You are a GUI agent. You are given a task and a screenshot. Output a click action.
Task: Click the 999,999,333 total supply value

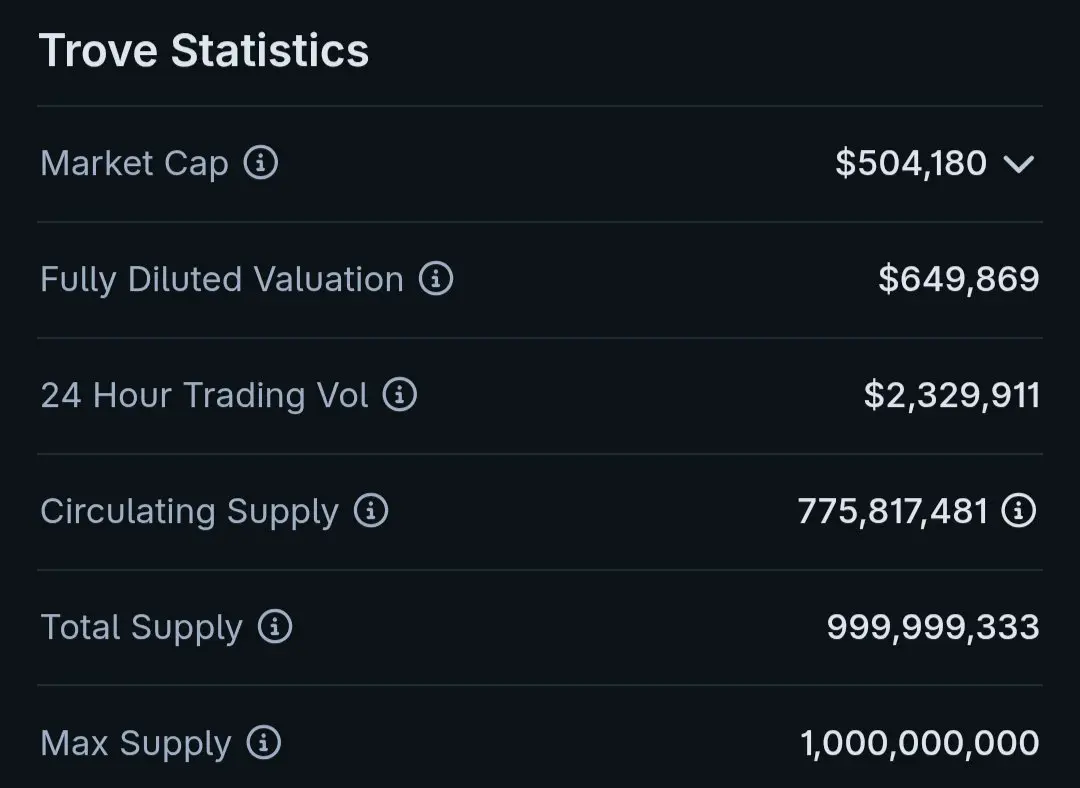932,627
